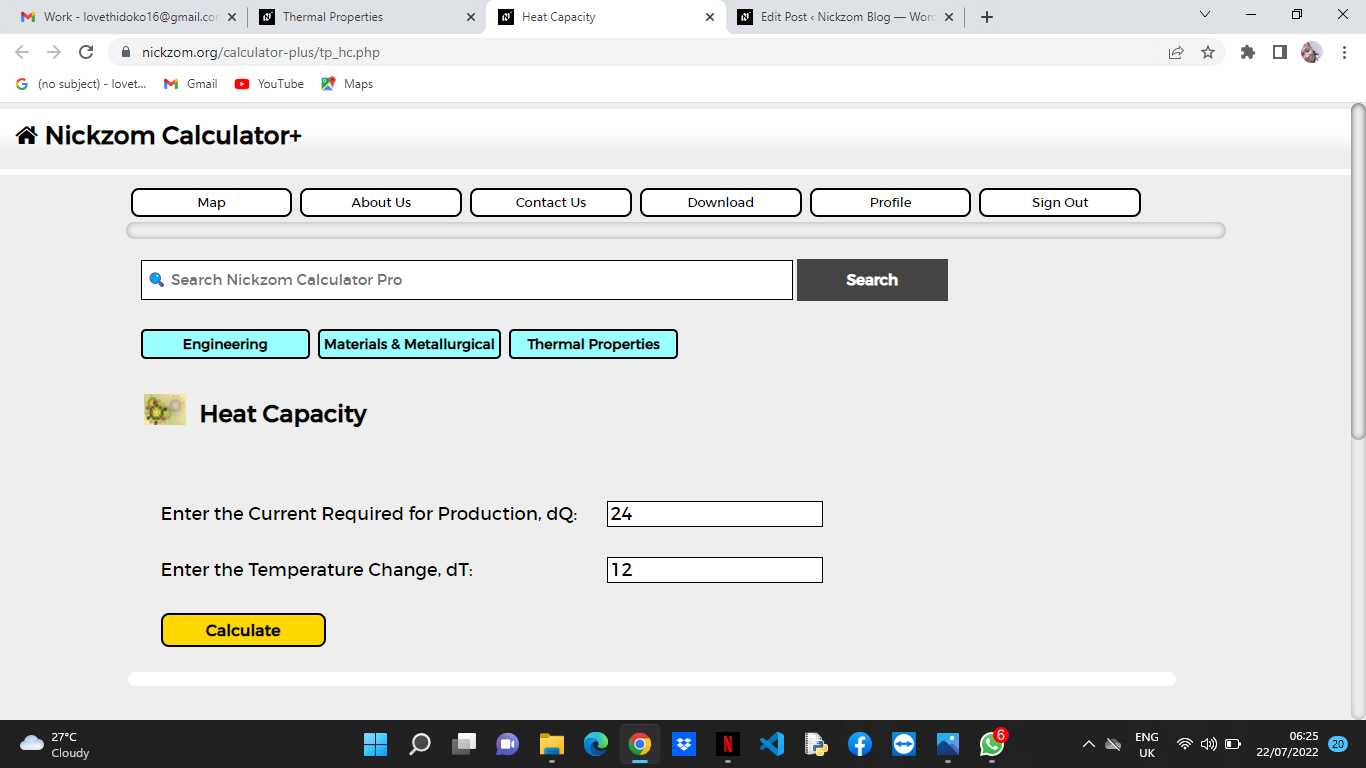Open Dropbox from the taskbar

click(x=684, y=744)
